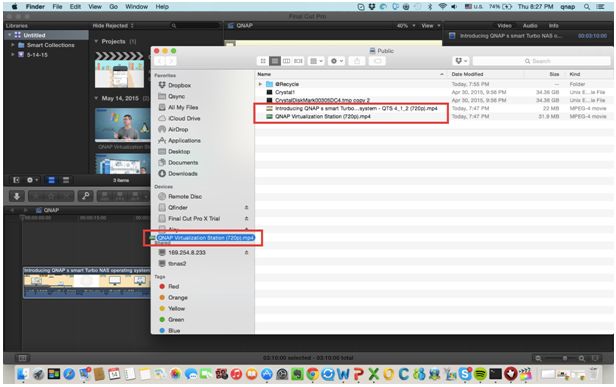Open the Window menu

tap(136, 7)
